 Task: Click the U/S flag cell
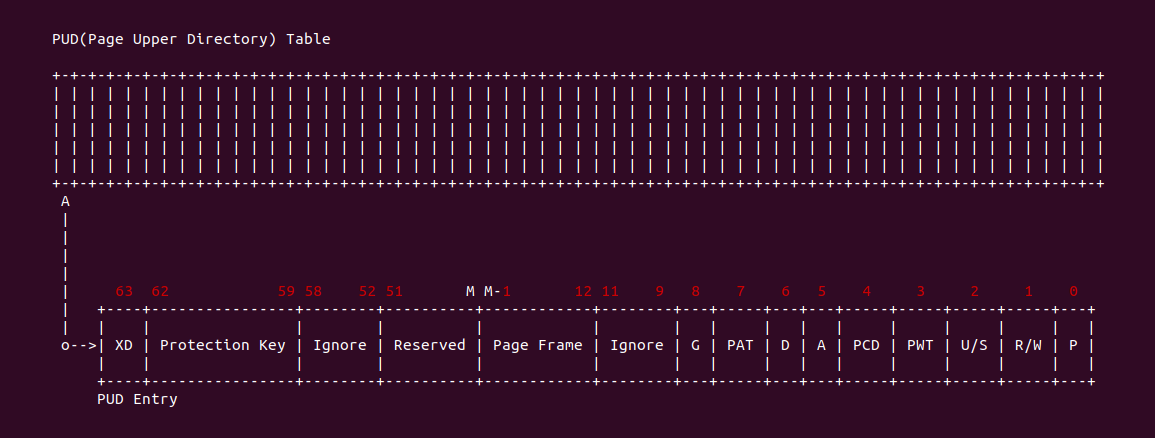[974, 345]
